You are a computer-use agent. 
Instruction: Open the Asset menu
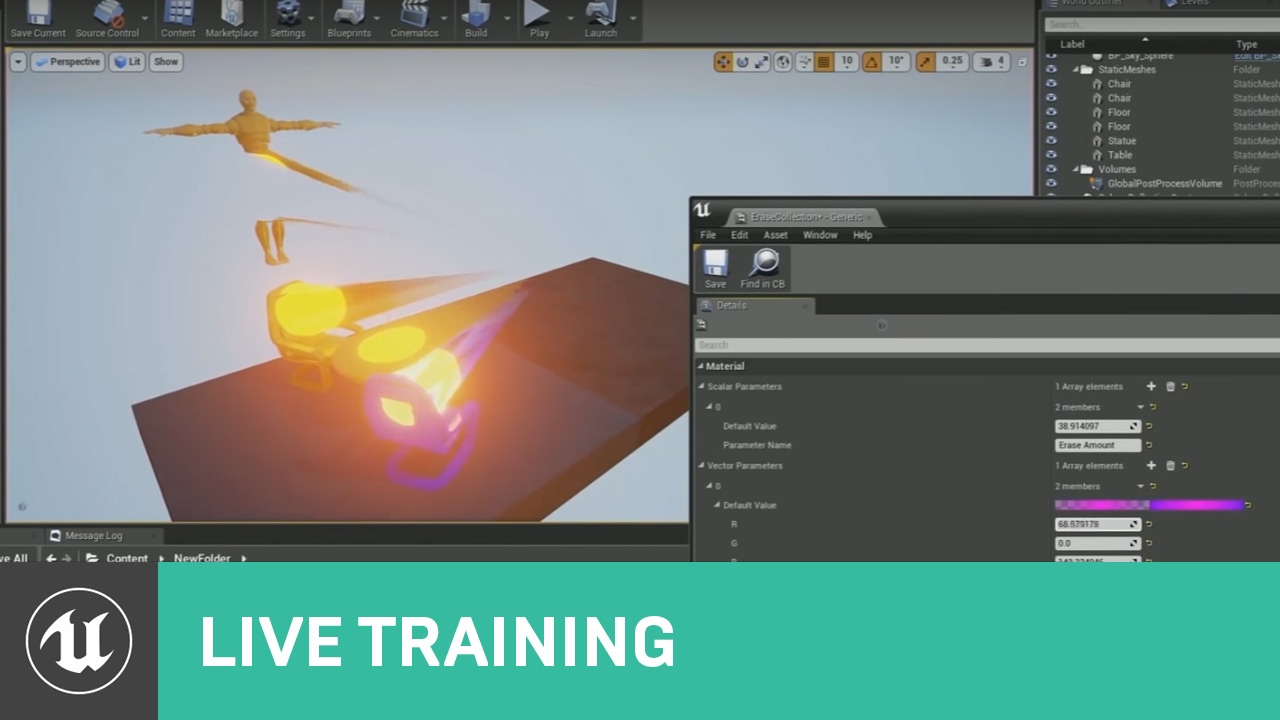(x=776, y=235)
